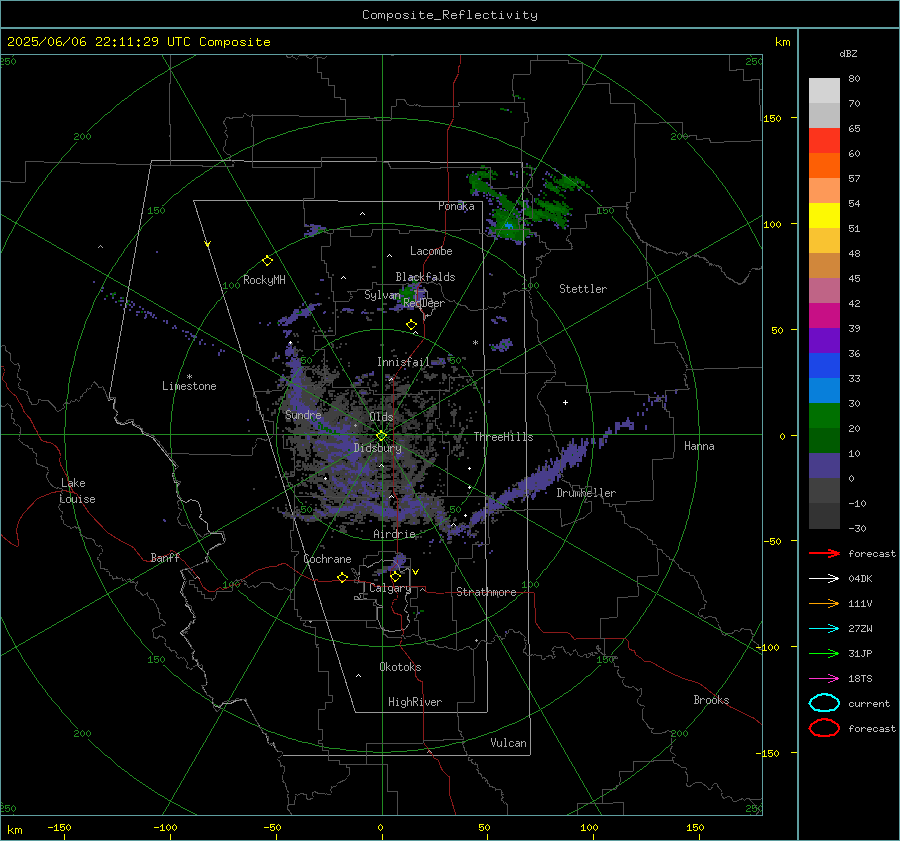Click the magenta 18TS arrow icon
This screenshot has height=841, width=900.
tap(824, 679)
